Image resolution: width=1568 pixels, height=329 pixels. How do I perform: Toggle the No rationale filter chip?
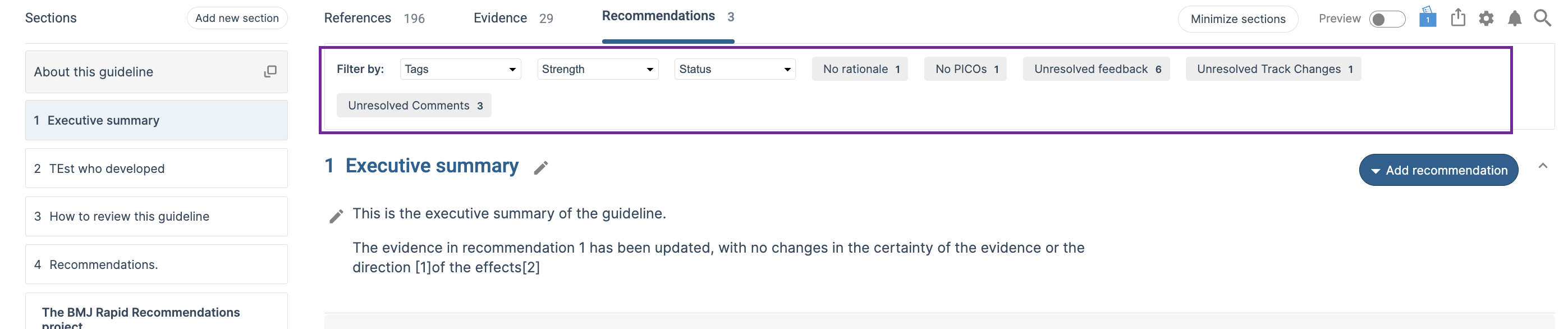[859, 69]
